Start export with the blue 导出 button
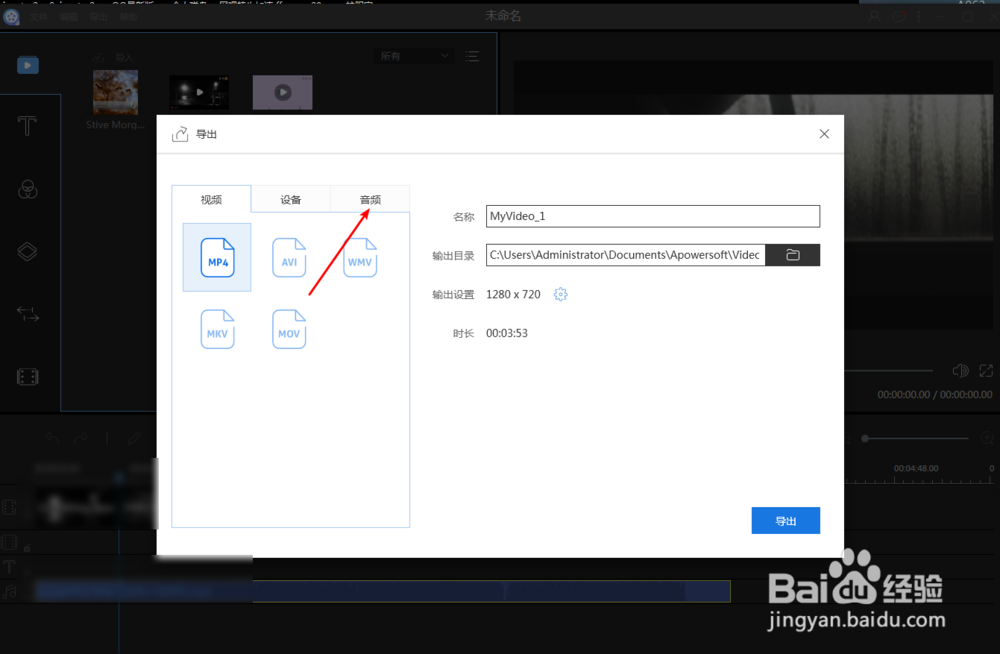1000x654 pixels. coord(786,521)
